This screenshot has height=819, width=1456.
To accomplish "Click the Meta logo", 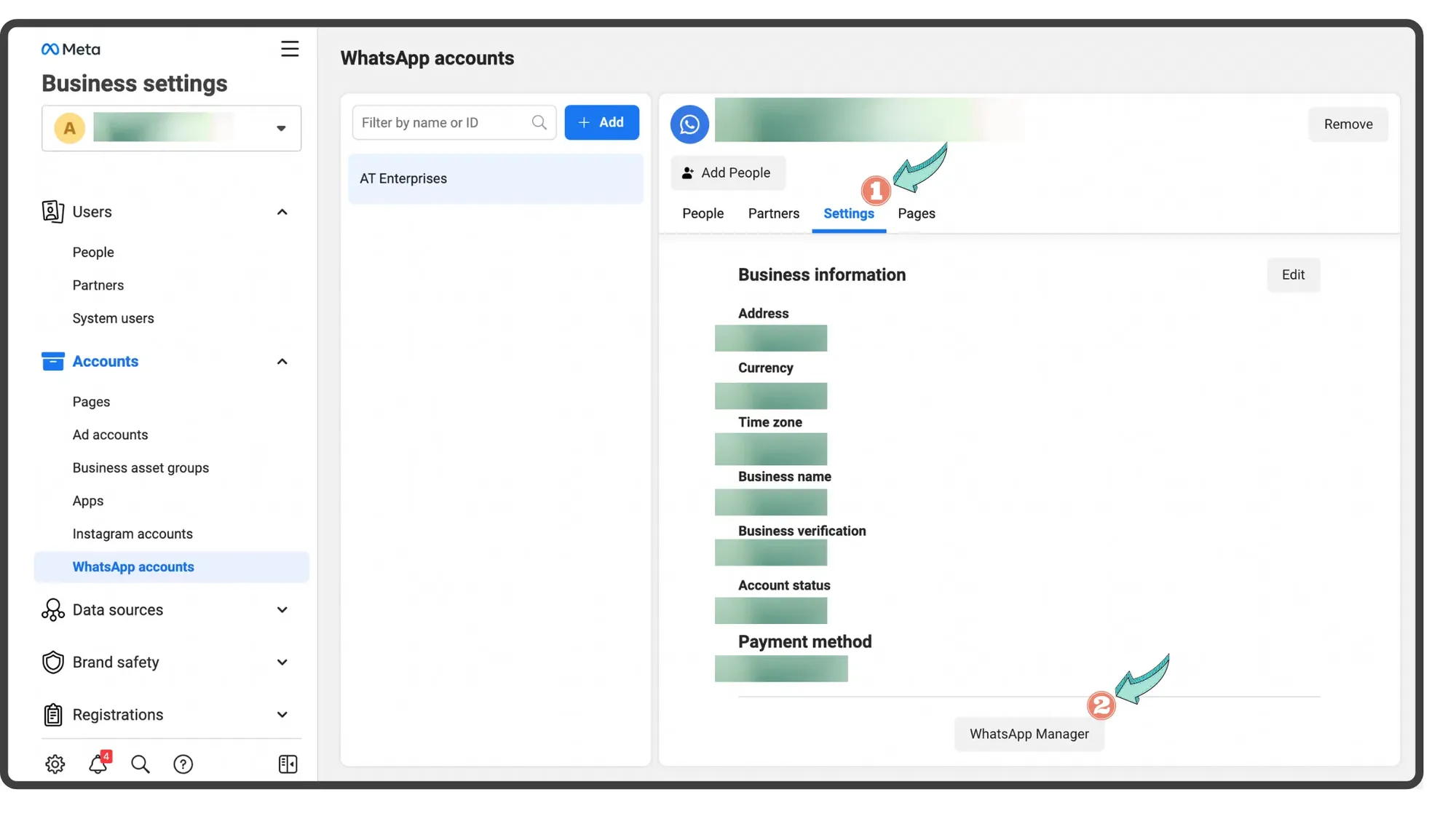I will [x=71, y=49].
